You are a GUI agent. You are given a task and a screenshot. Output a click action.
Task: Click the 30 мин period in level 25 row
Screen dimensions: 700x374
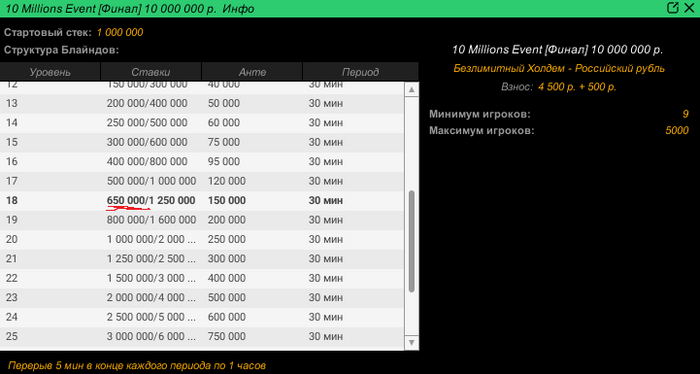[326, 337]
